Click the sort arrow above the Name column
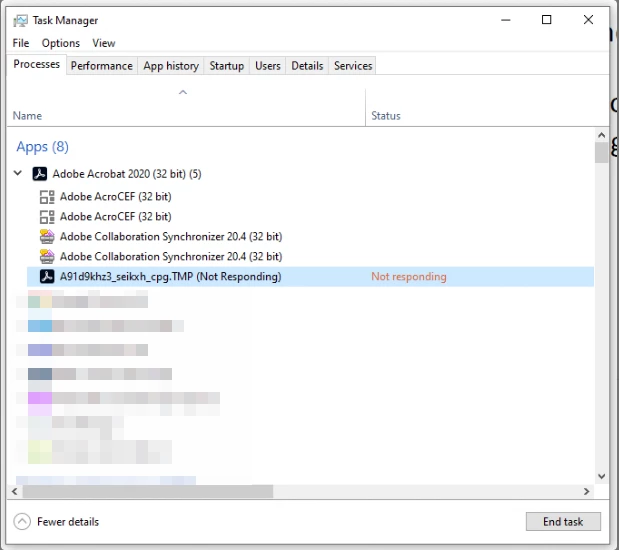 coord(183,92)
